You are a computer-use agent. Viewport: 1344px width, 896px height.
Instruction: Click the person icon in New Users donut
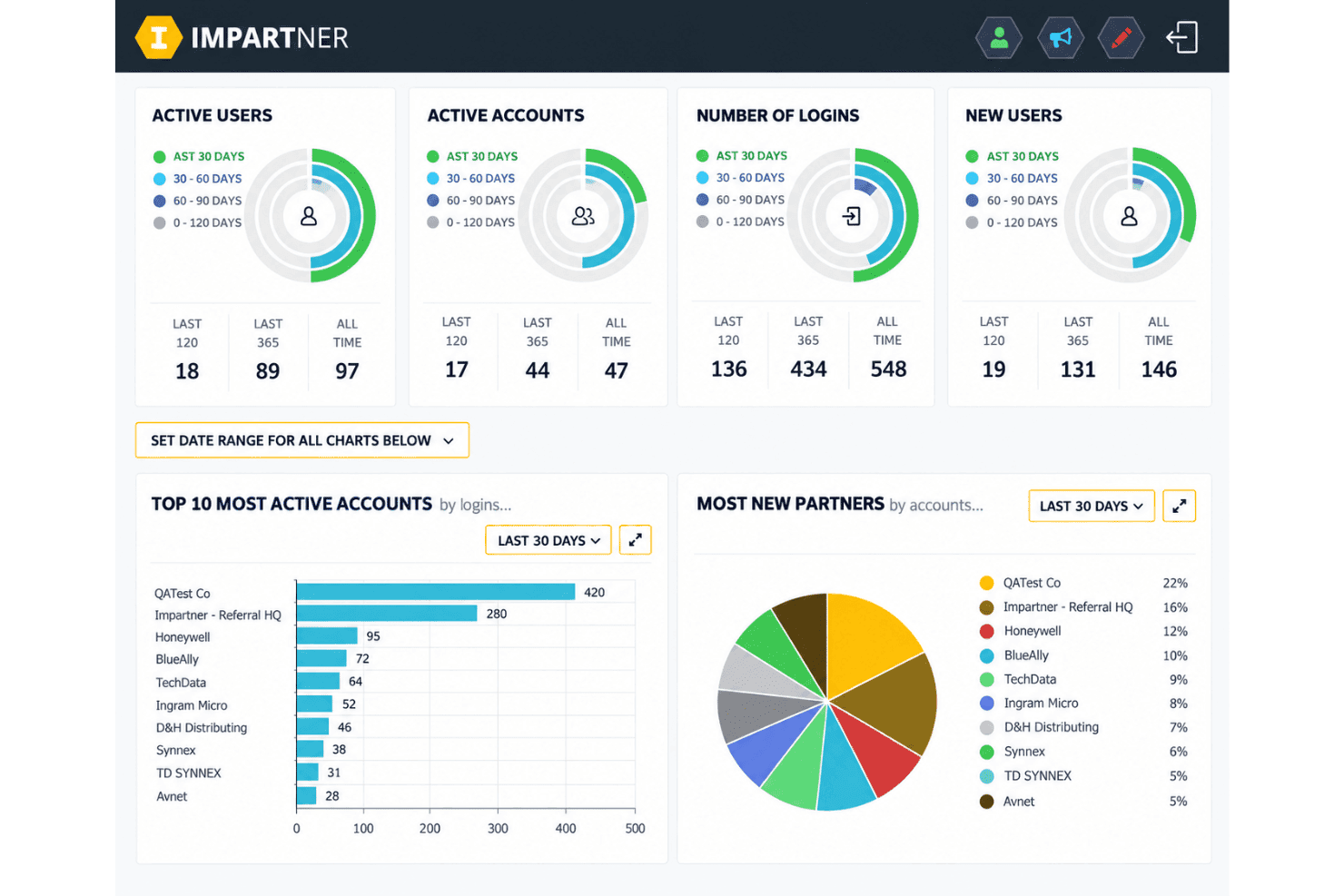pyautogui.click(x=1129, y=216)
